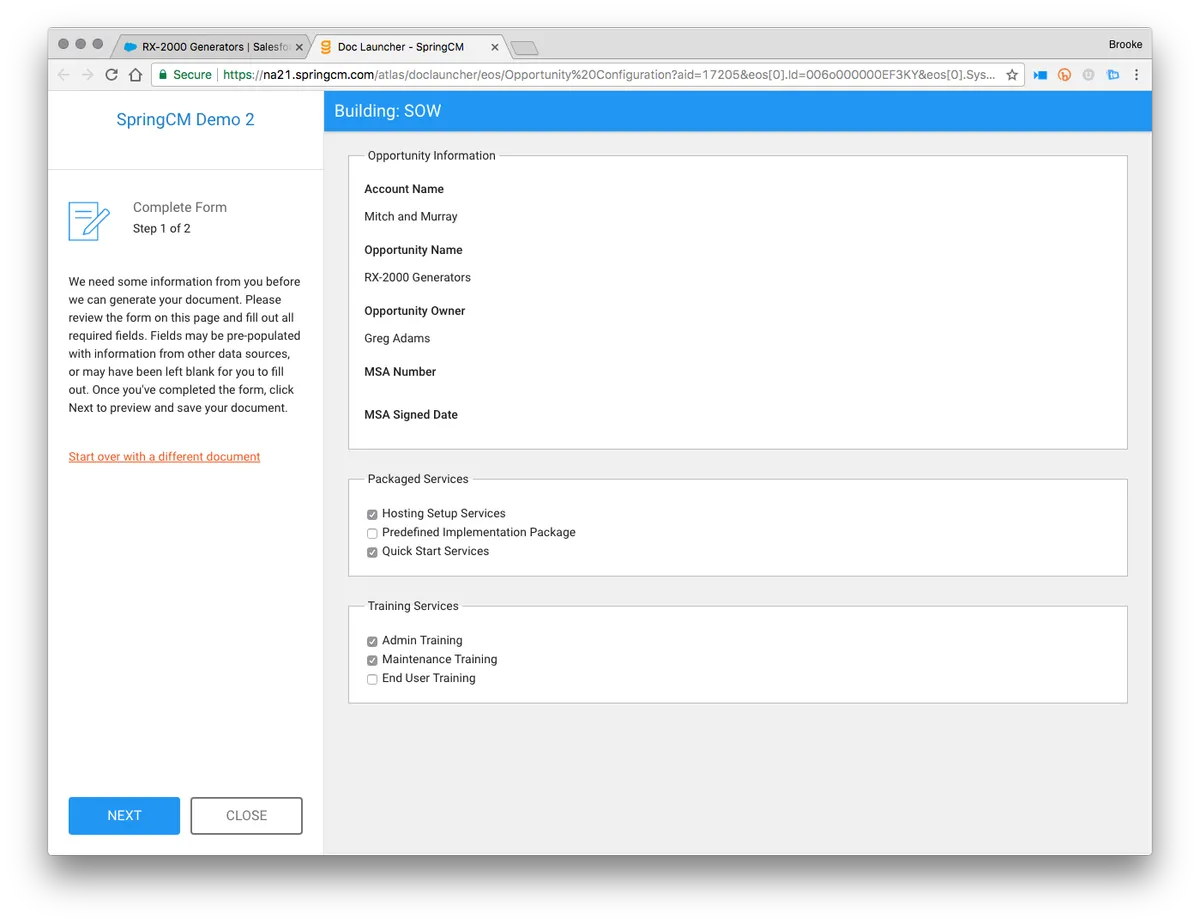Click the SpringCM Demo 2 title

(185, 119)
